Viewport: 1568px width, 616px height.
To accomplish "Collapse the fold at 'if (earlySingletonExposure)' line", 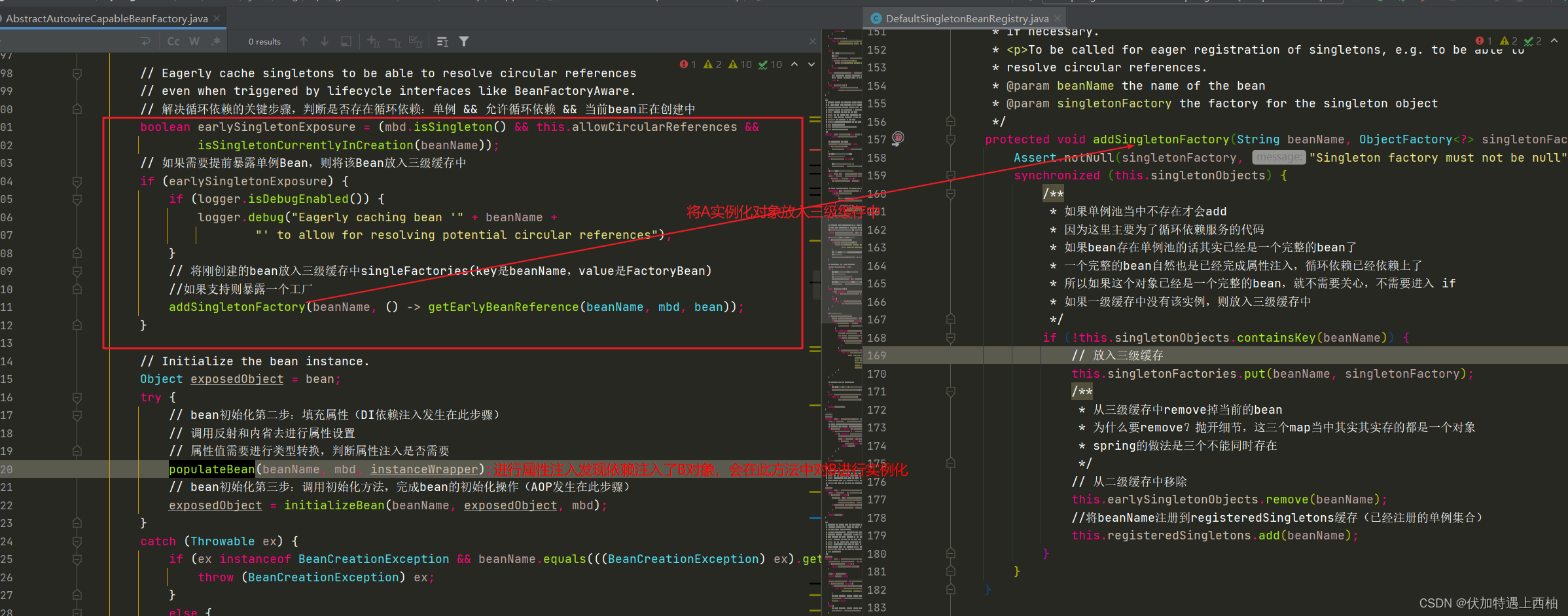I will click(77, 181).
